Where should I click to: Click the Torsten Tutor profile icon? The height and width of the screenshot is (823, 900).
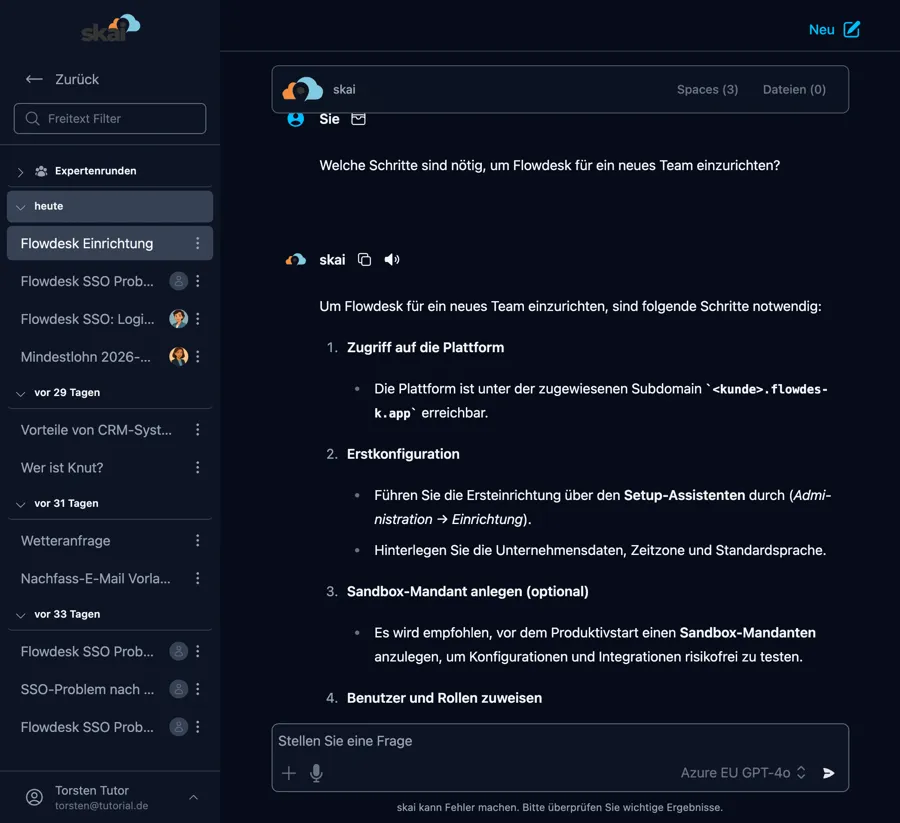34,797
